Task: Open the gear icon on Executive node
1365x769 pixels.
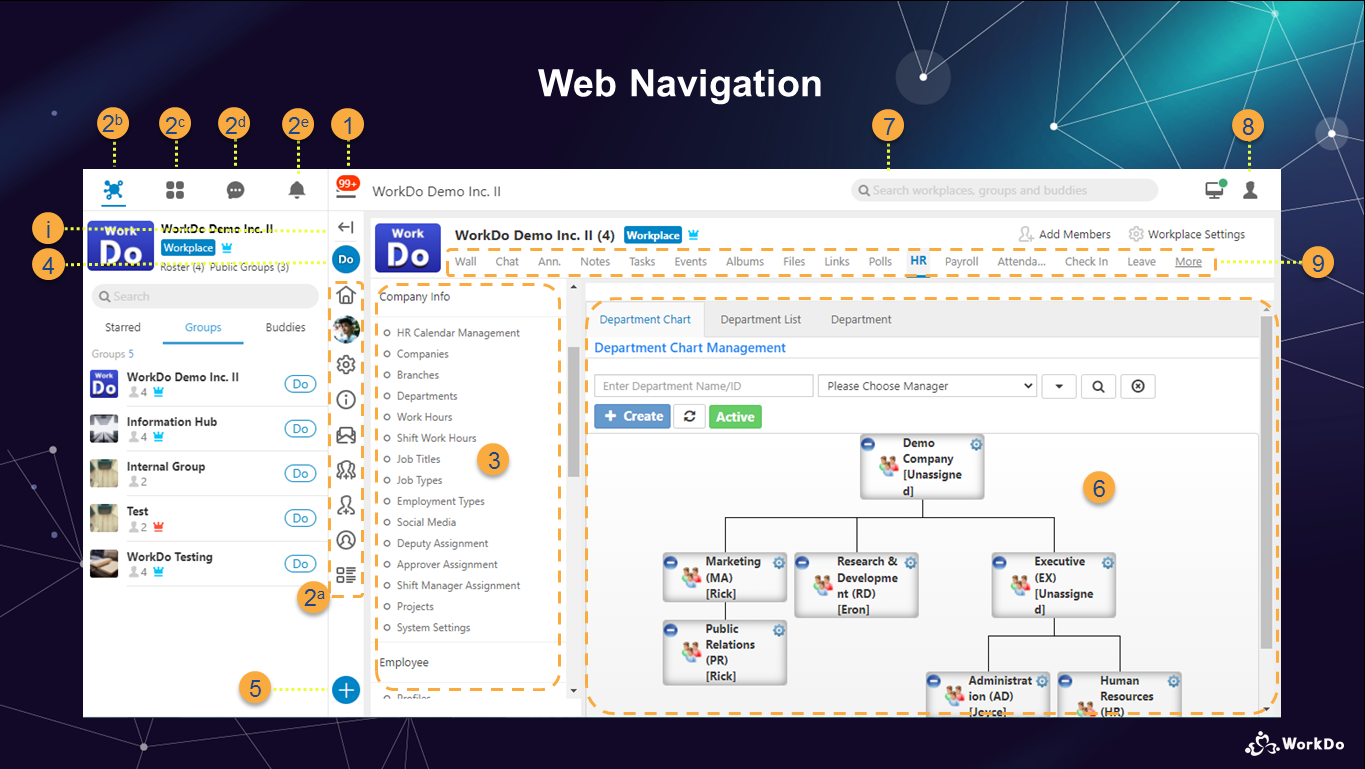Action: tap(1107, 563)
